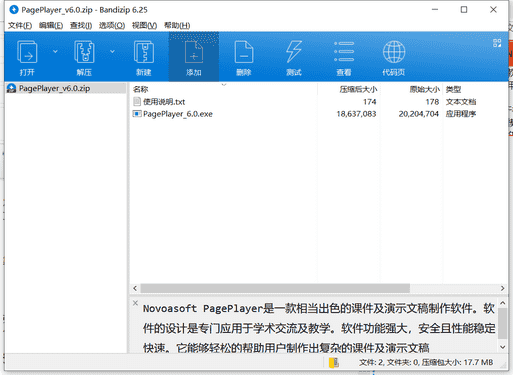Click the 文本文档 type cell

(461, 102)
